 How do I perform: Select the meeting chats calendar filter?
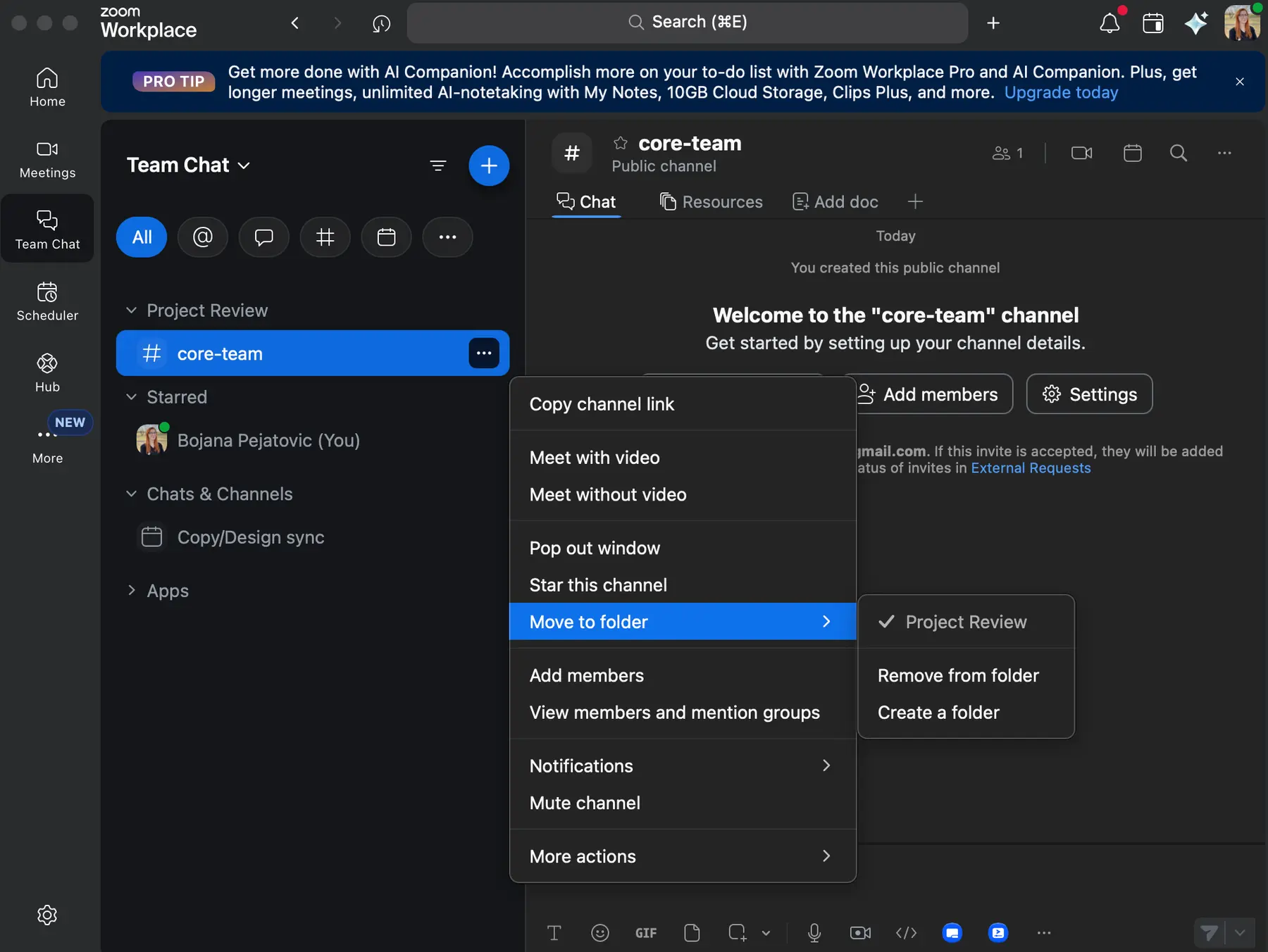387,237
